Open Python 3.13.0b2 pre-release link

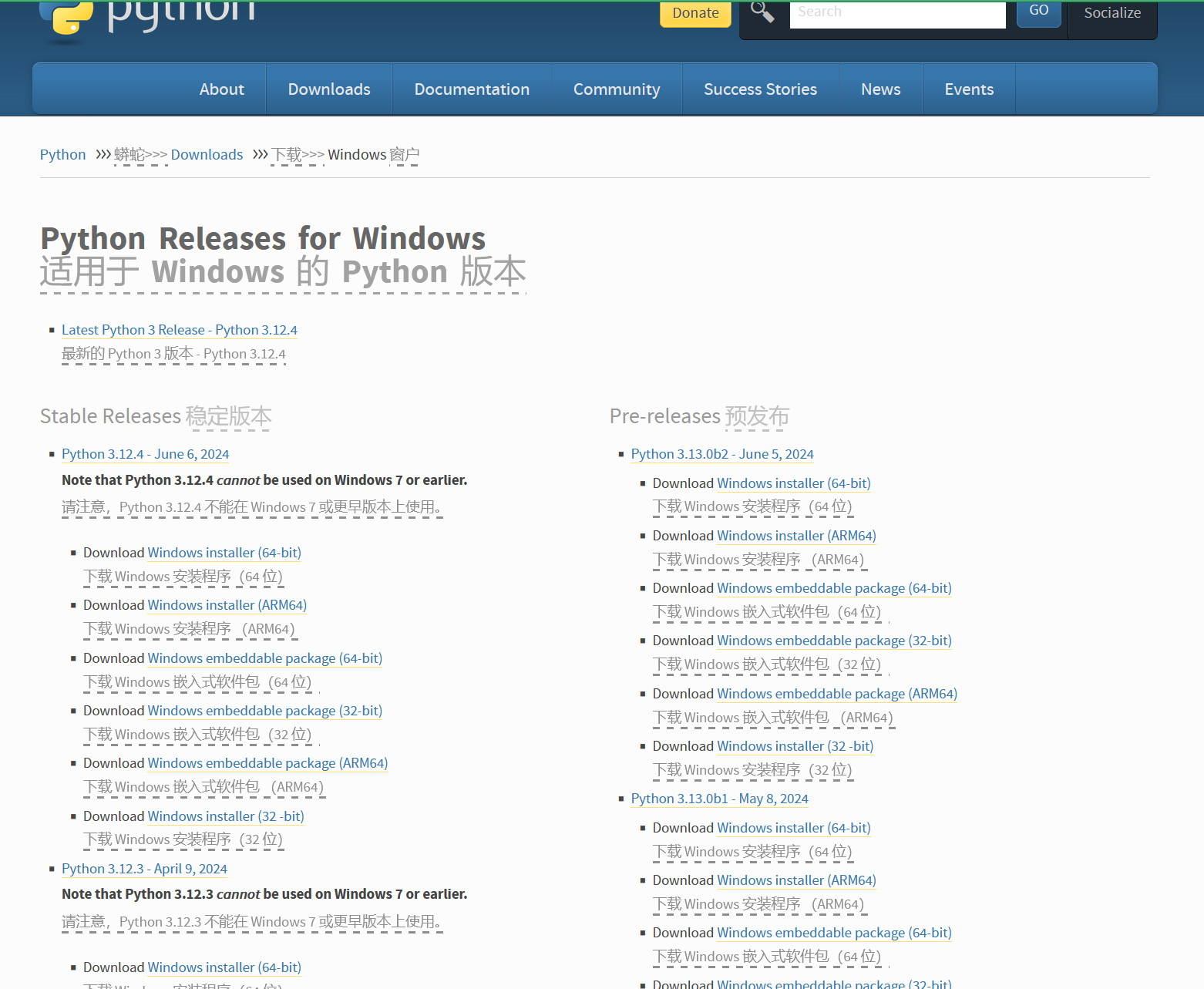tap(721, 454)
